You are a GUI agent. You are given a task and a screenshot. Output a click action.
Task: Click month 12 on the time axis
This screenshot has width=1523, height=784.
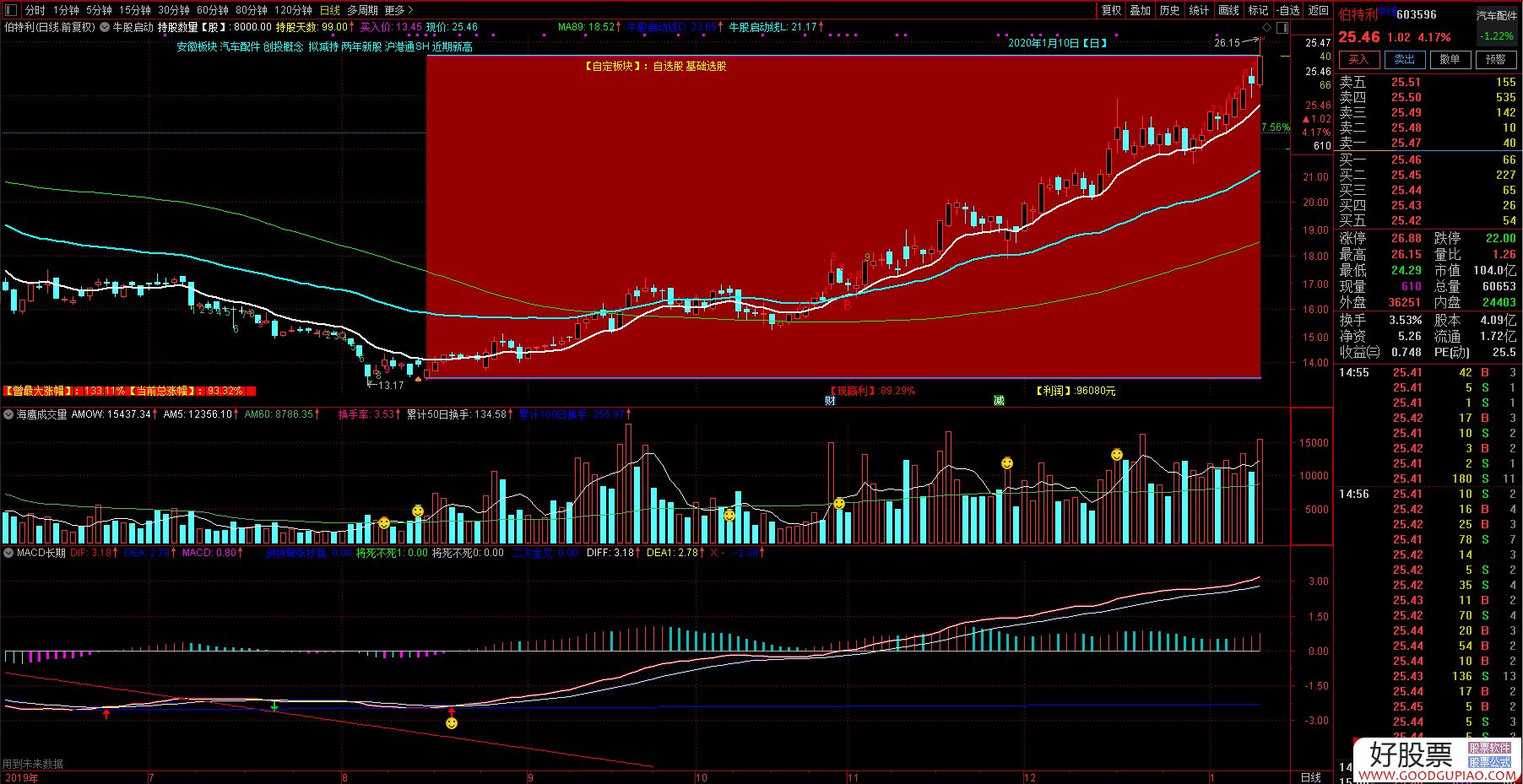(x=1029, y=777)
